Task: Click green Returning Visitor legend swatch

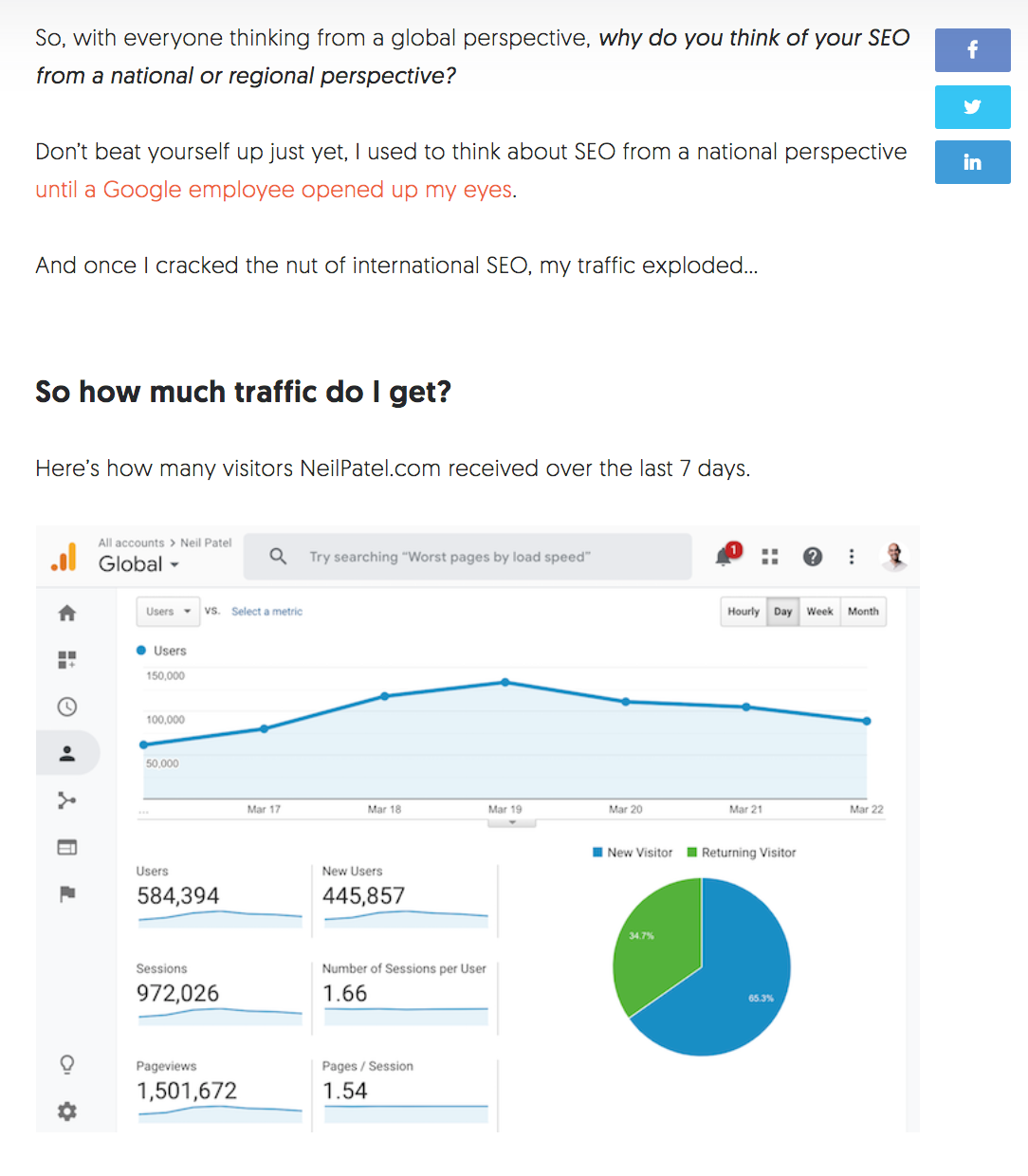Action: (x=692, y=853)
